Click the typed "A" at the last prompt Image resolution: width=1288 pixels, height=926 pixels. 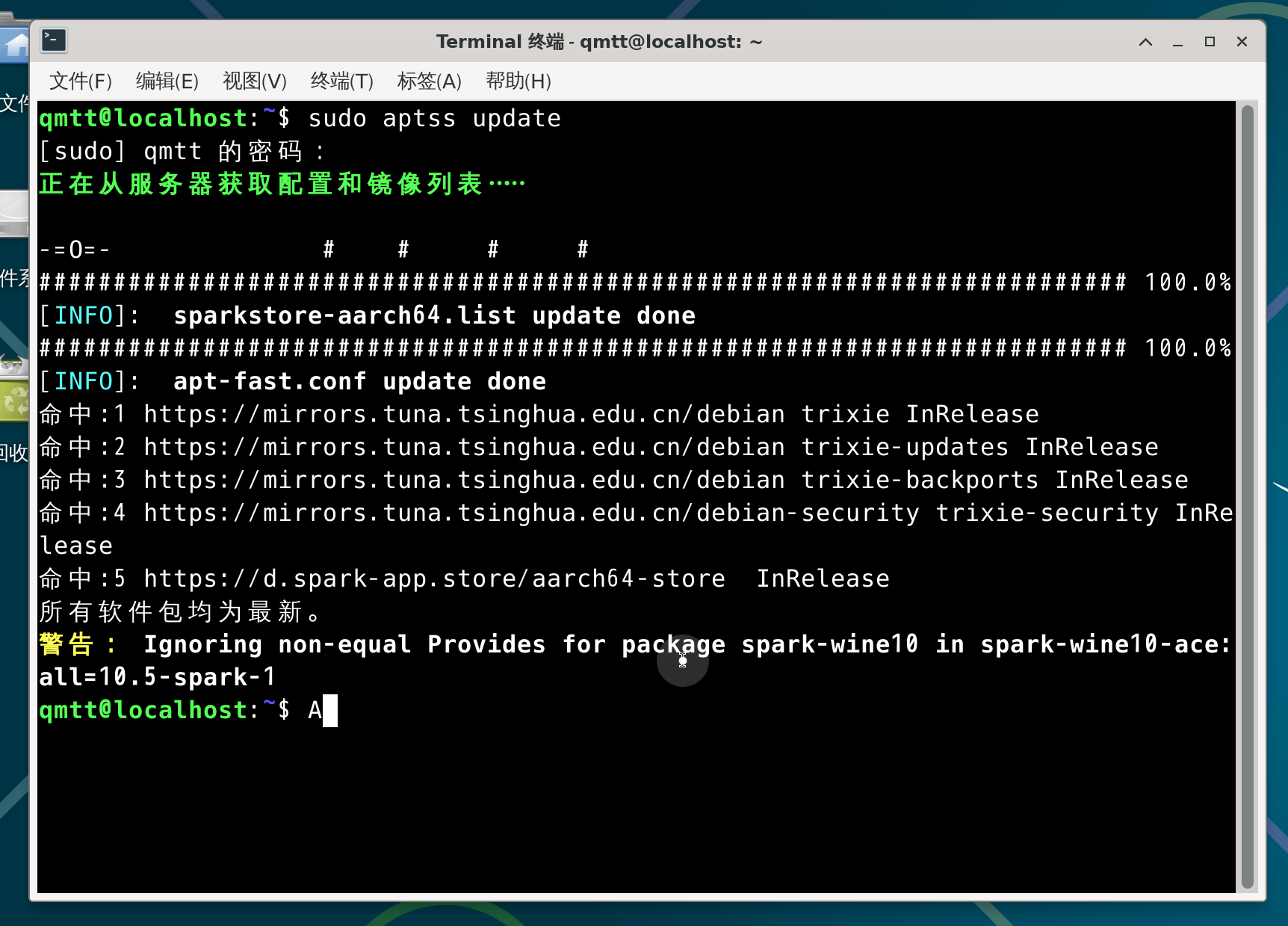[x=315, y=710]
